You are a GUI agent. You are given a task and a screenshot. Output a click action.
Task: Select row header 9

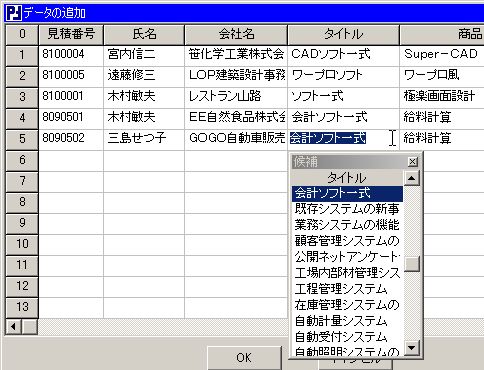tap(22, 223)
